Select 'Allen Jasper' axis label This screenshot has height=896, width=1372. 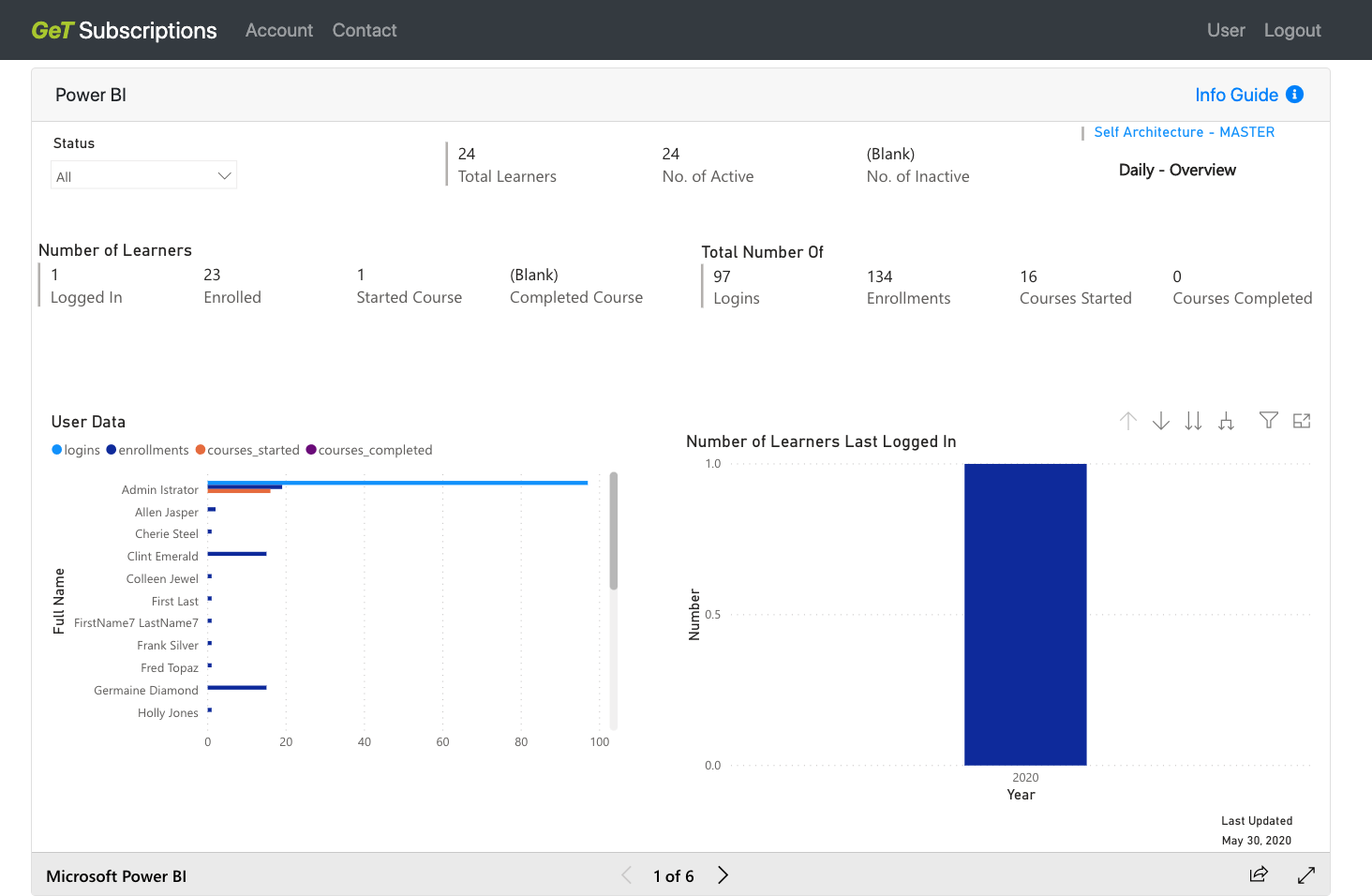(x=167, y=513)
